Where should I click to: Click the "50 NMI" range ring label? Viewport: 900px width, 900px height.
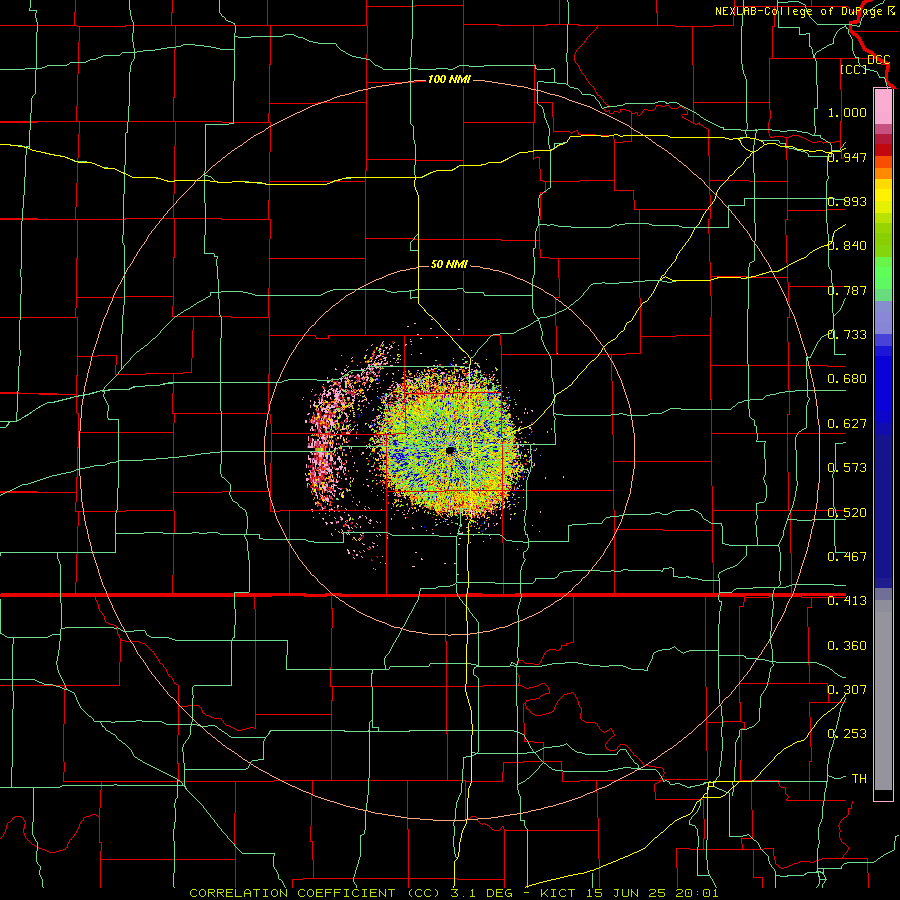click(449, 264)
